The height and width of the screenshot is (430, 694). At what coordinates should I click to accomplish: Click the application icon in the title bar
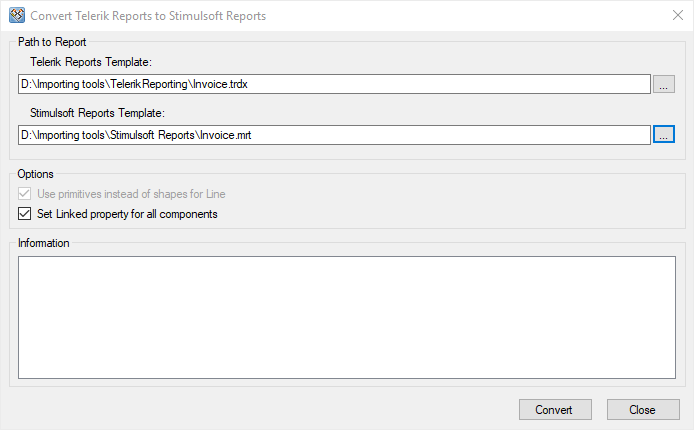tap(16, 16)
